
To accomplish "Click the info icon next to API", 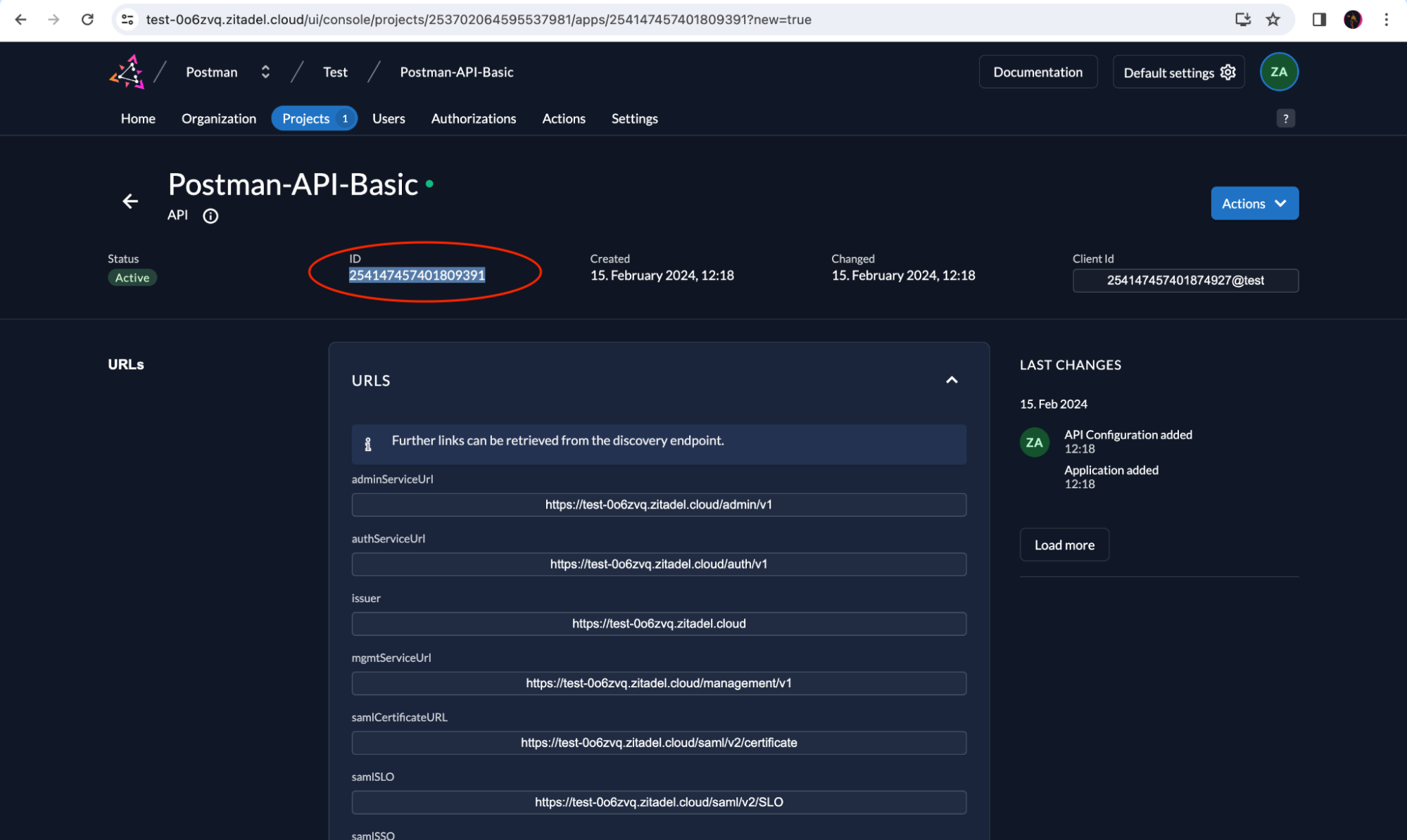I will pos(210,216).
